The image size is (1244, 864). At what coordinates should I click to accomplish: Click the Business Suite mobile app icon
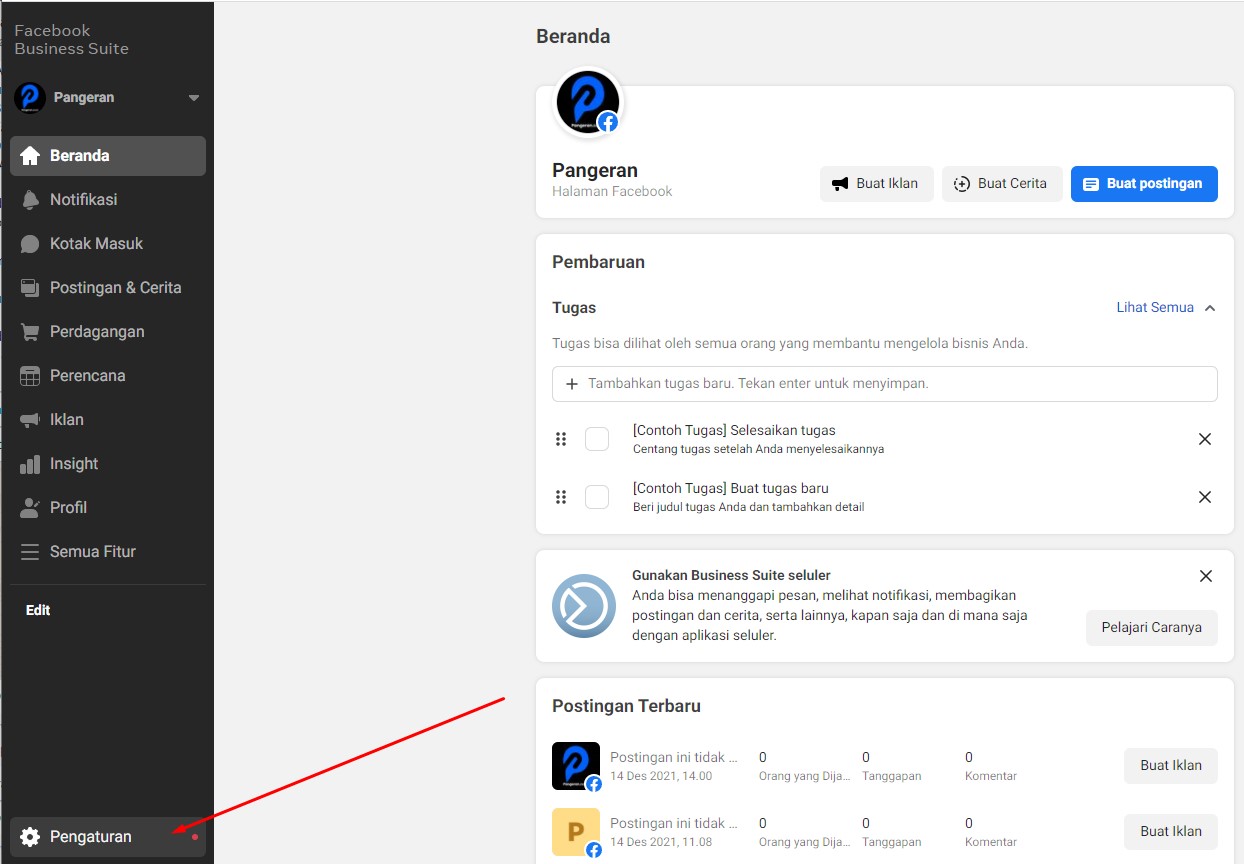coord(584,606)
